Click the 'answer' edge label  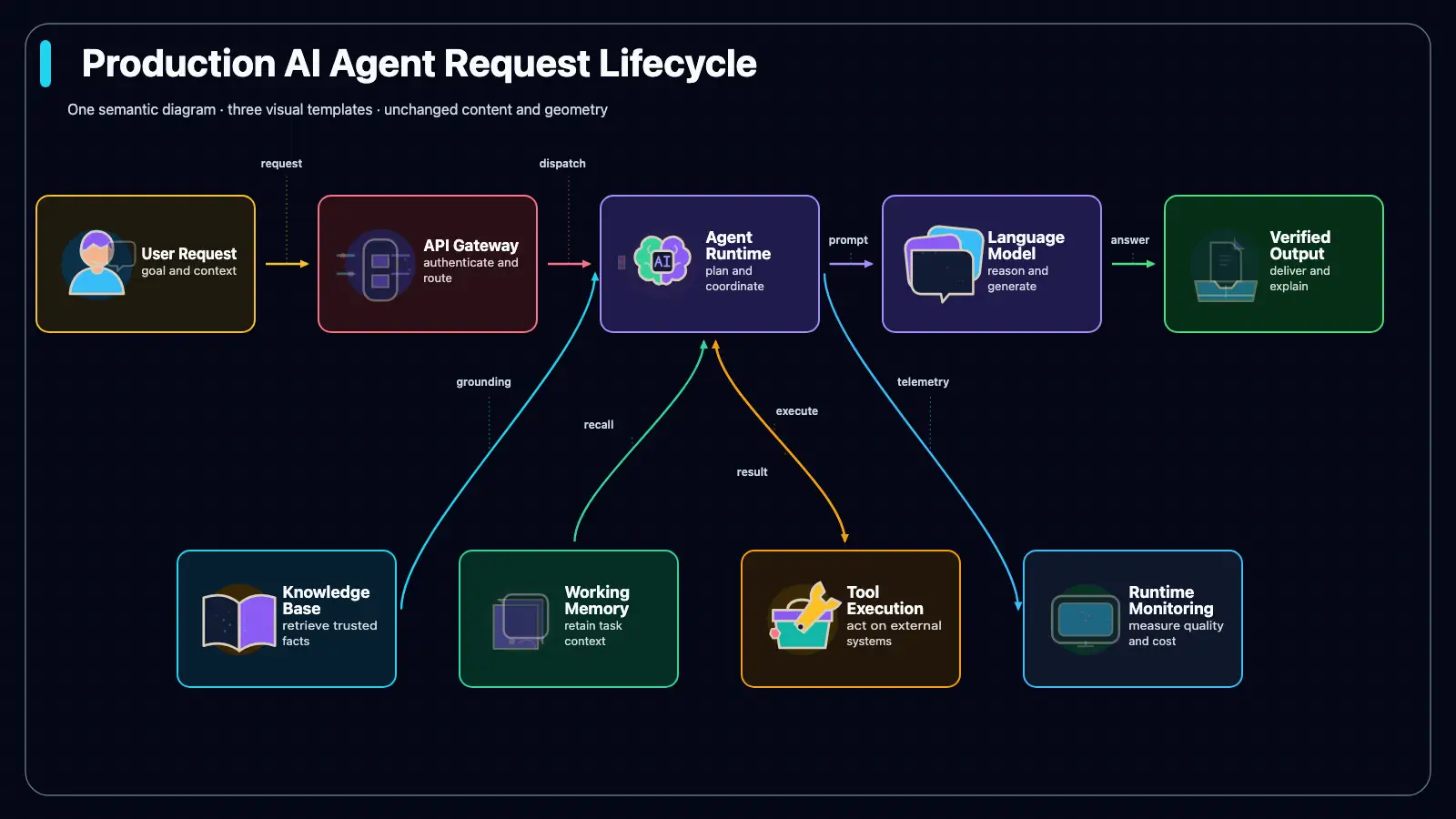point(1129,240)
